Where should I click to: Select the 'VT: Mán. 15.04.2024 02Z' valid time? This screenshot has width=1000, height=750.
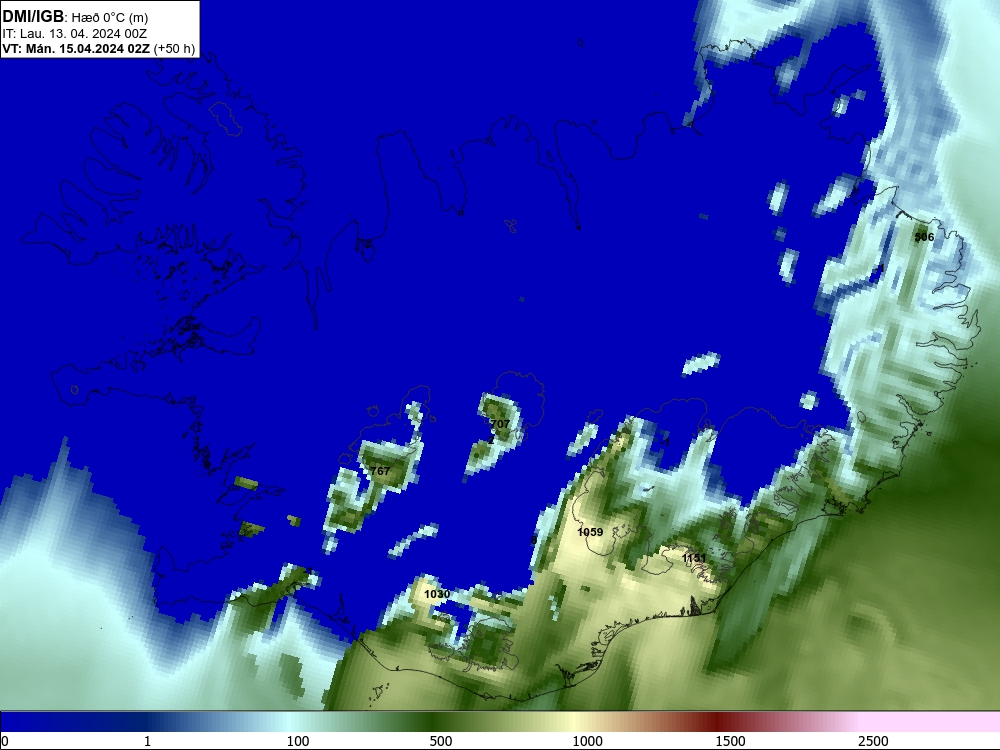(76, 49)
